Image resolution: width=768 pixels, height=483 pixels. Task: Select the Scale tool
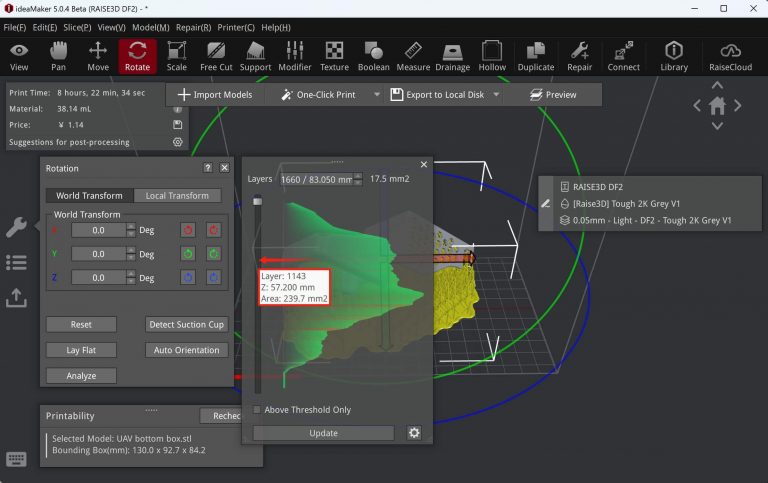coord(176,57)
